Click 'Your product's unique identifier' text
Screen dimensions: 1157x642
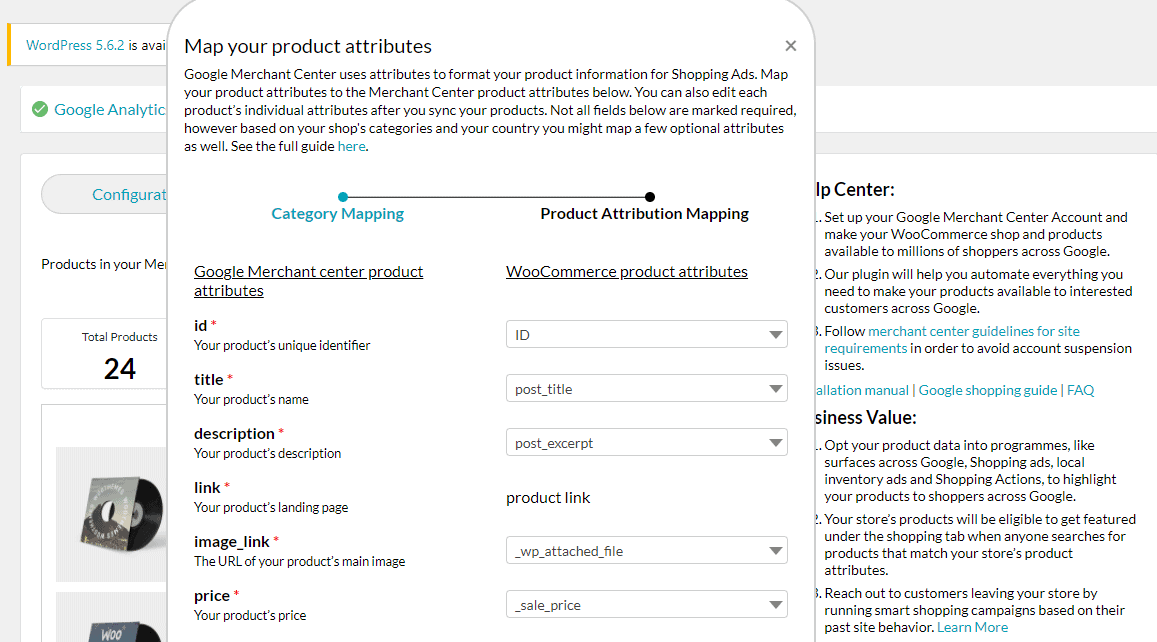pyautogui.click(x=282, y=345)
